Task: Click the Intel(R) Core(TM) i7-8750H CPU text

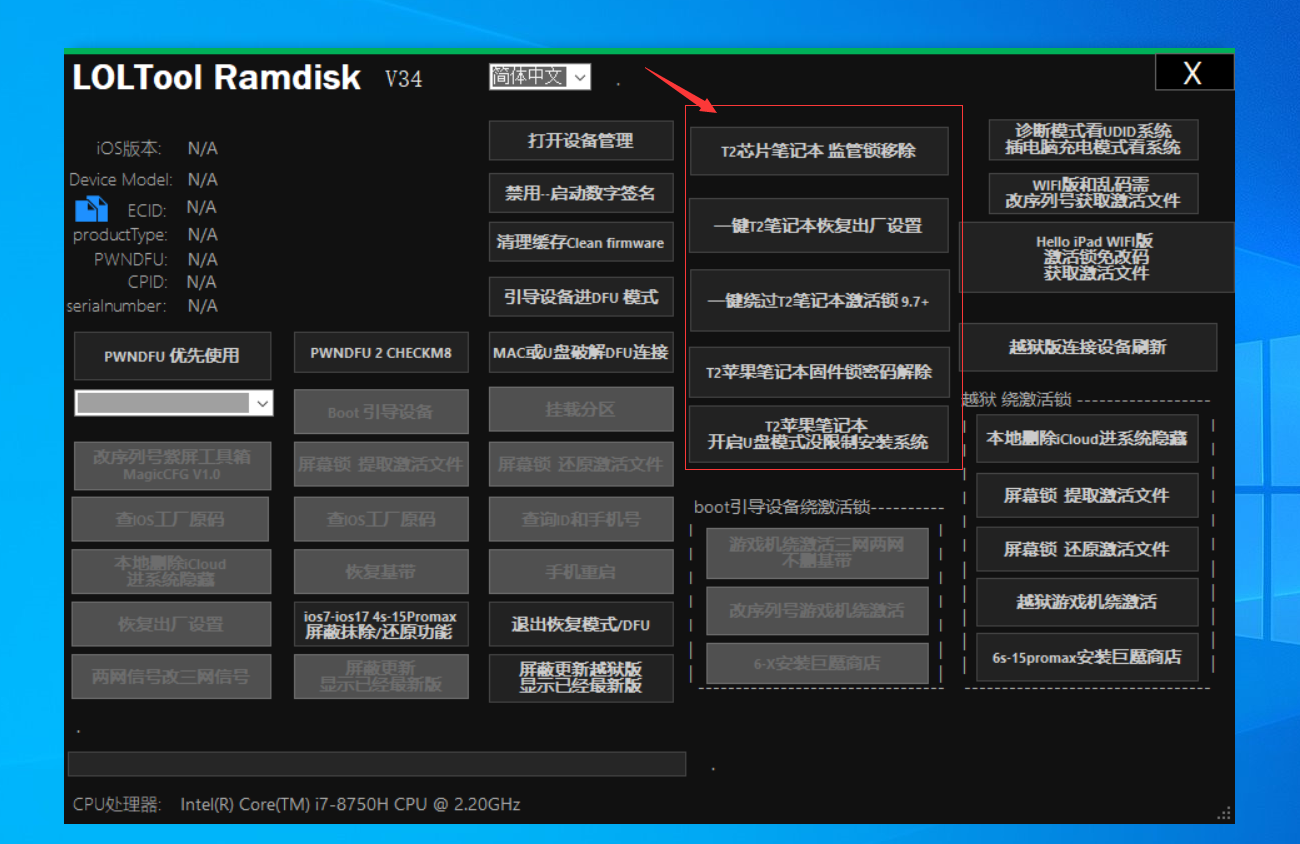Action: (350, 804)
